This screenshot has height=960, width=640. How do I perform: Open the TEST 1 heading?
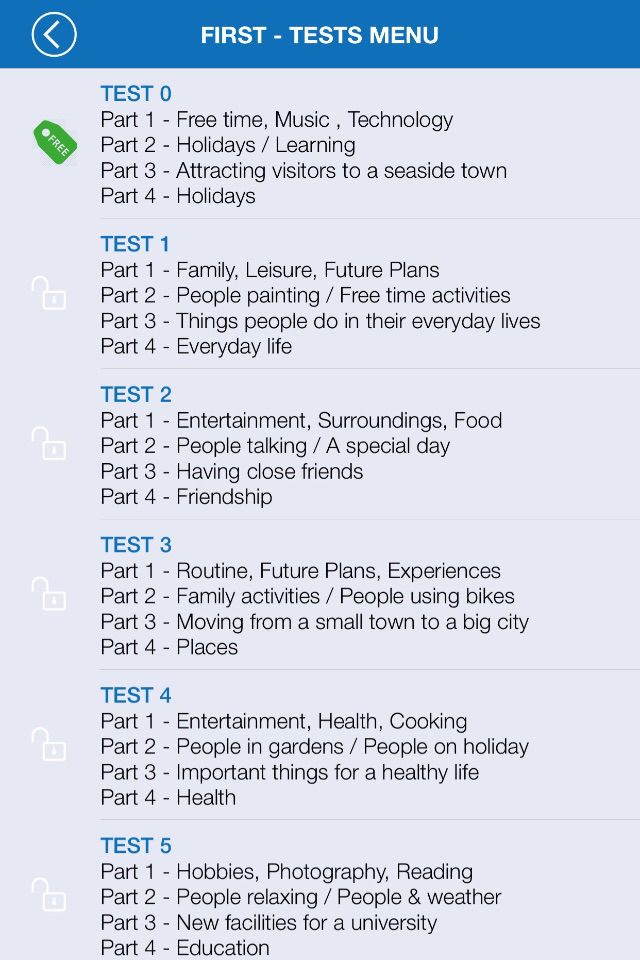[135, 244]
